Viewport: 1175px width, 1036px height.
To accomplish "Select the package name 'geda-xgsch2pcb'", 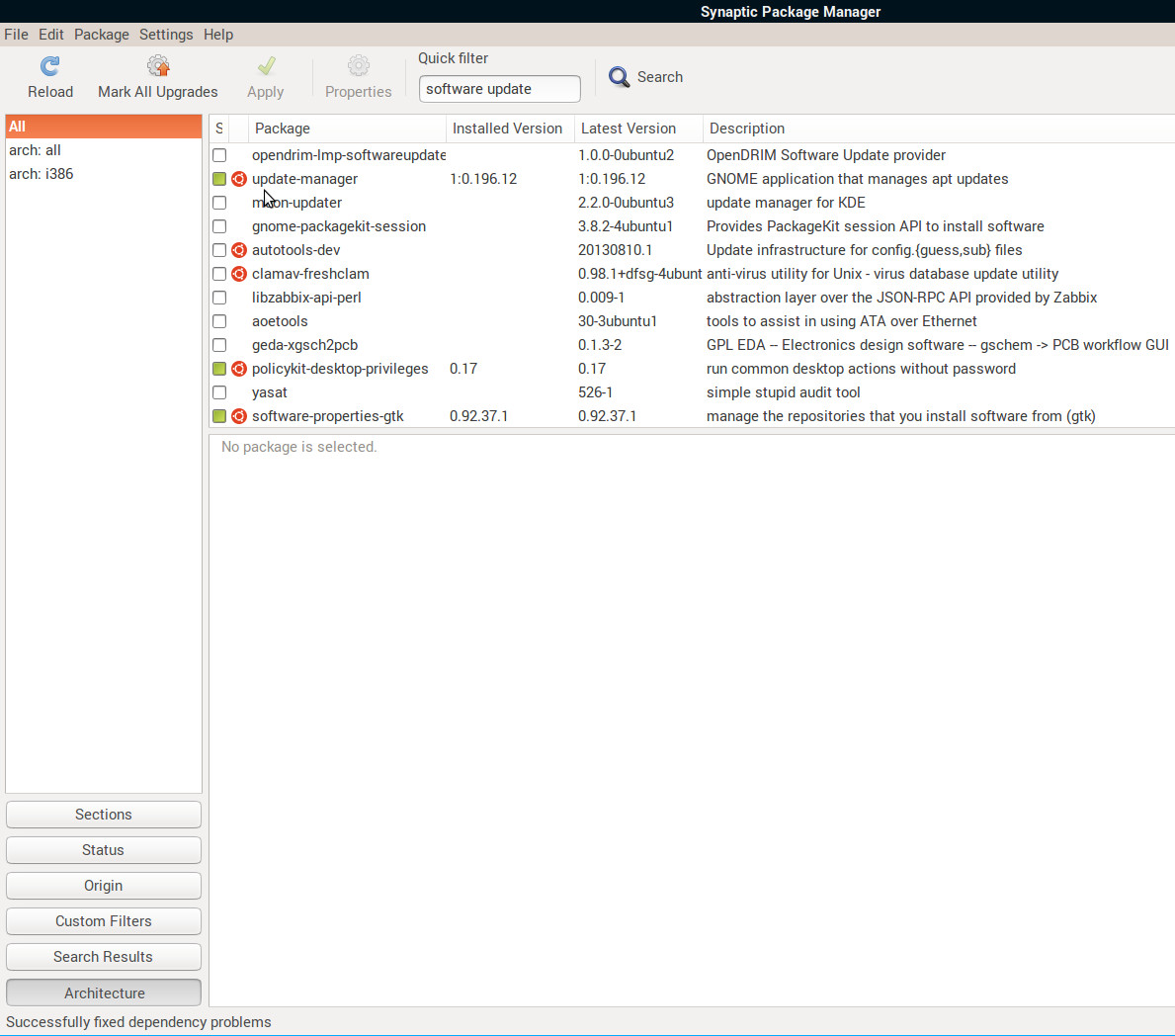I will coord(305,345).
